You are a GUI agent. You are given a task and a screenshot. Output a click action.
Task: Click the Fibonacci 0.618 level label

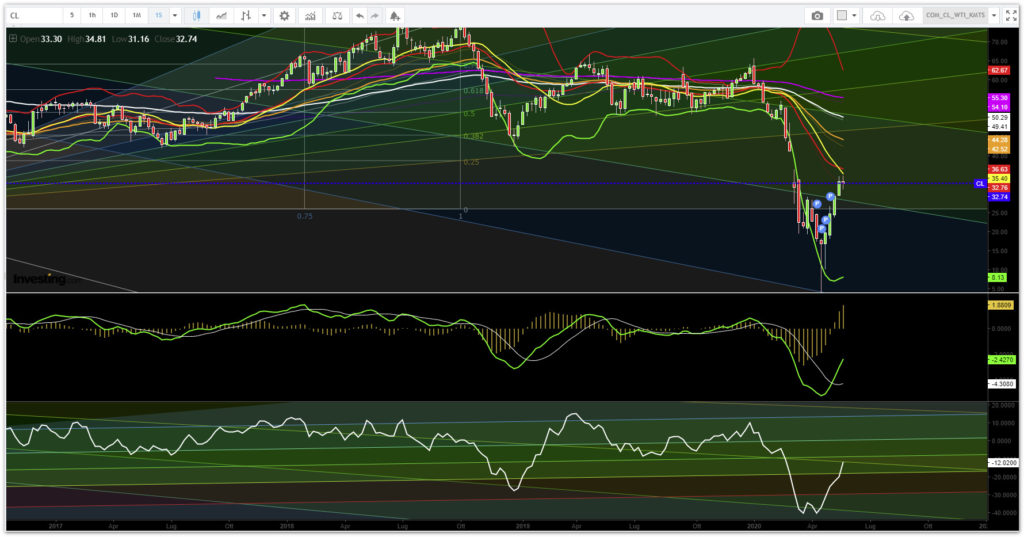coord(473,91)
